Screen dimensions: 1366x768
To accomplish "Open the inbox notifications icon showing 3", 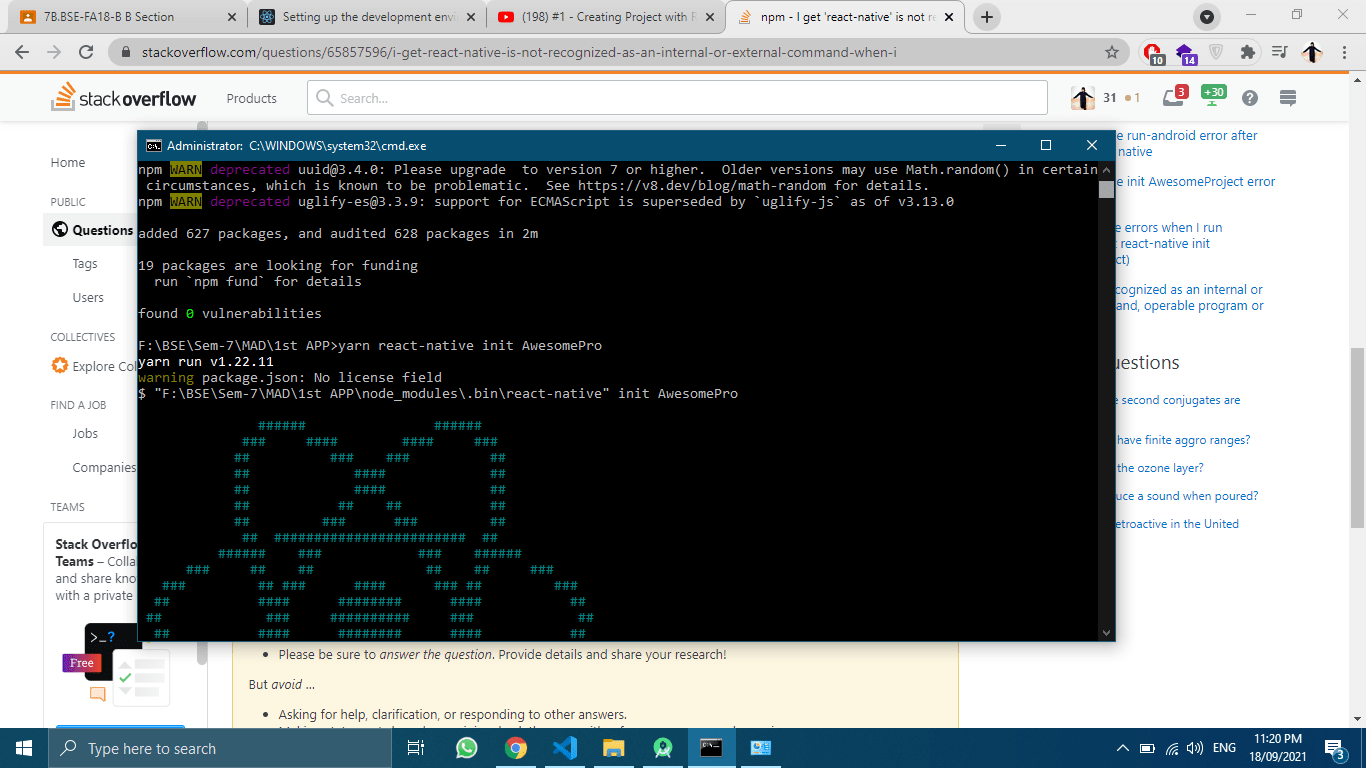I will point(1171,98).
